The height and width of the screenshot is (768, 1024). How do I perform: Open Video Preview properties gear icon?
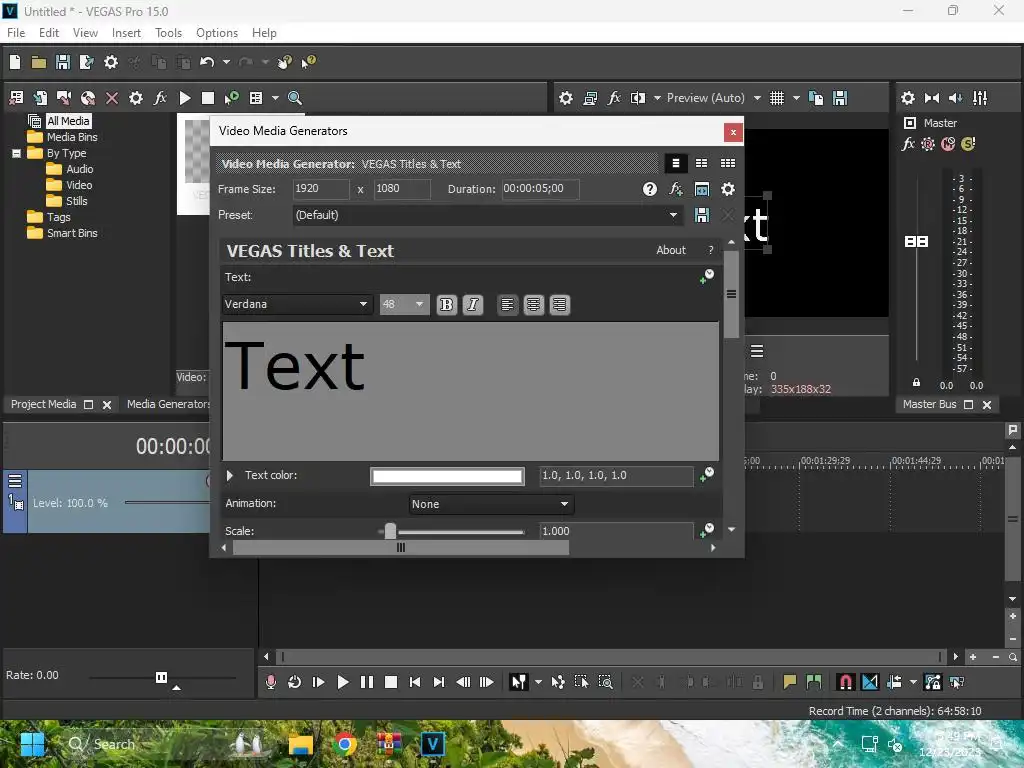(x=566, y=98)
